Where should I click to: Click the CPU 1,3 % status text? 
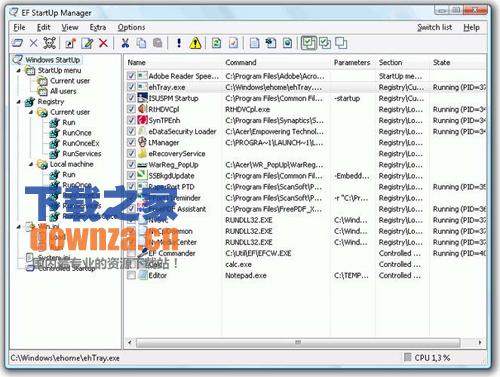(432, 358)
